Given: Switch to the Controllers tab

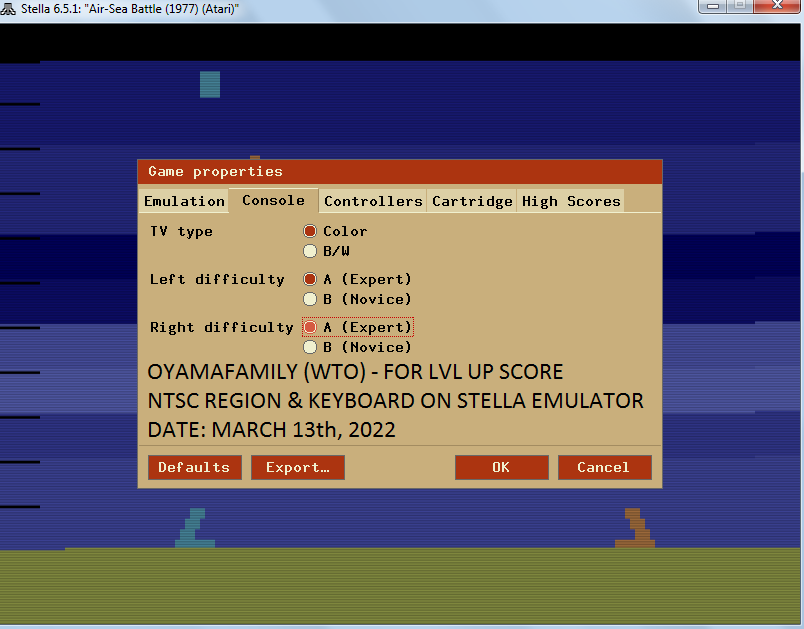Looking at the screenshot, I should 373,201.
